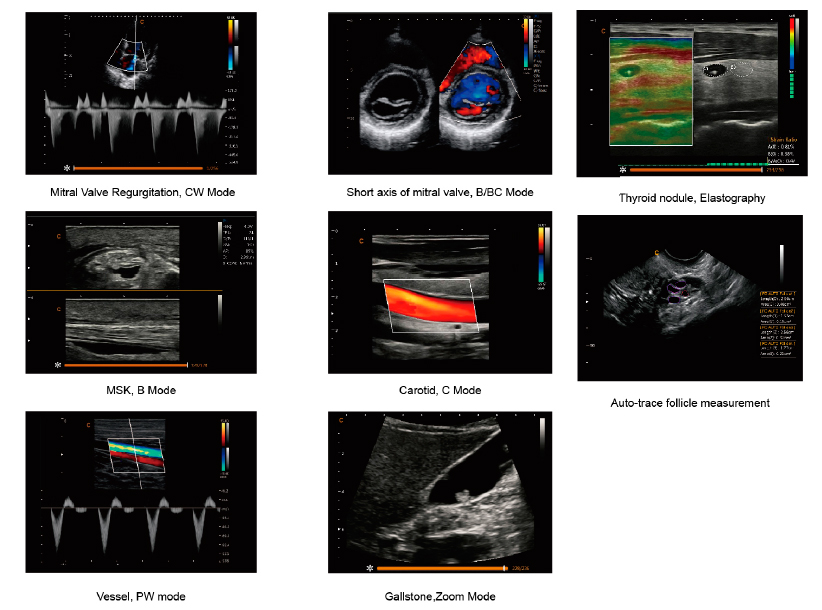The image size is (822, 610).
Task: Click the snowflake icon in MSK B Mode image
Action: pyautogui.click(x=54, y=365)
